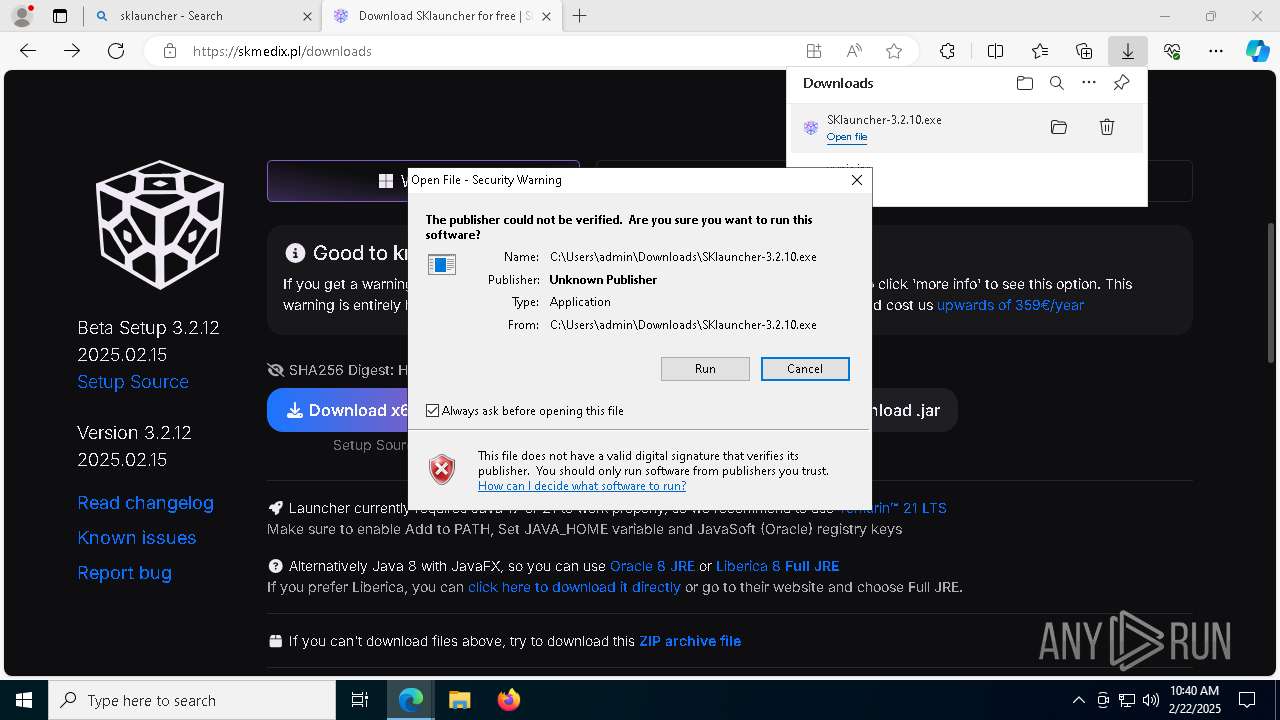Select the Download SKlauncher for free tab

[441, 16]
